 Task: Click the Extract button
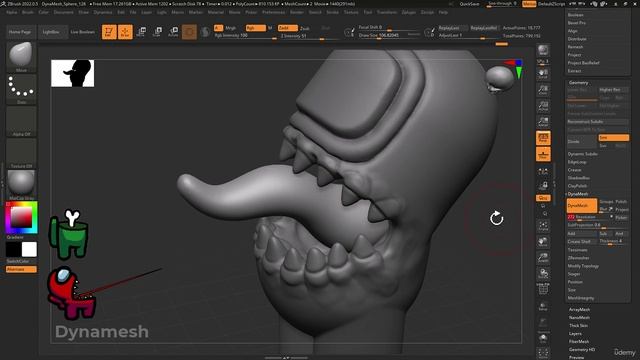tap(574, 71)
